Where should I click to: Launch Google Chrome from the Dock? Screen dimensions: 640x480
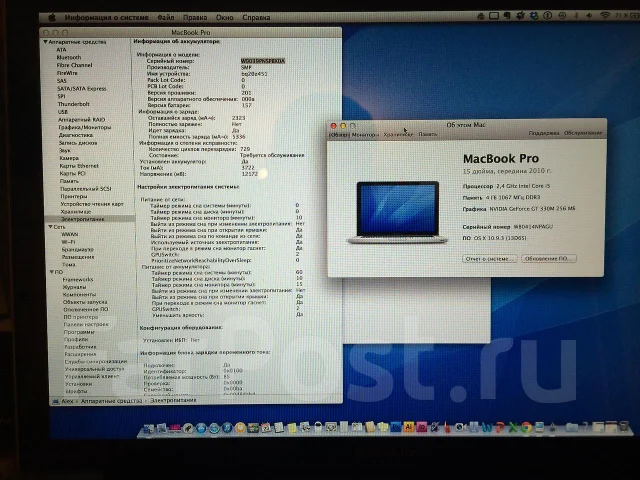(x=526, y=428)
